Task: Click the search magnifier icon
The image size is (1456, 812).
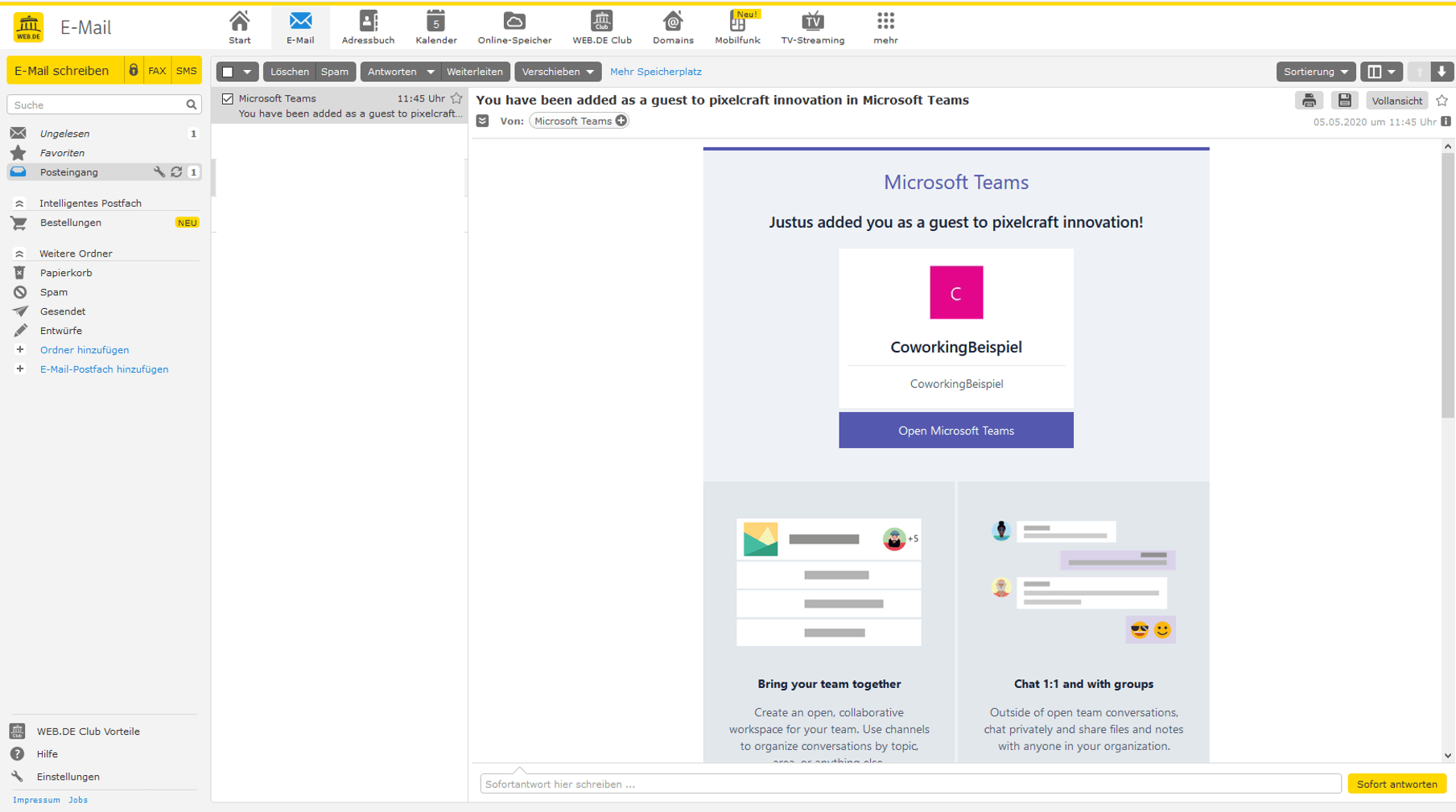Action: (191, 105)
